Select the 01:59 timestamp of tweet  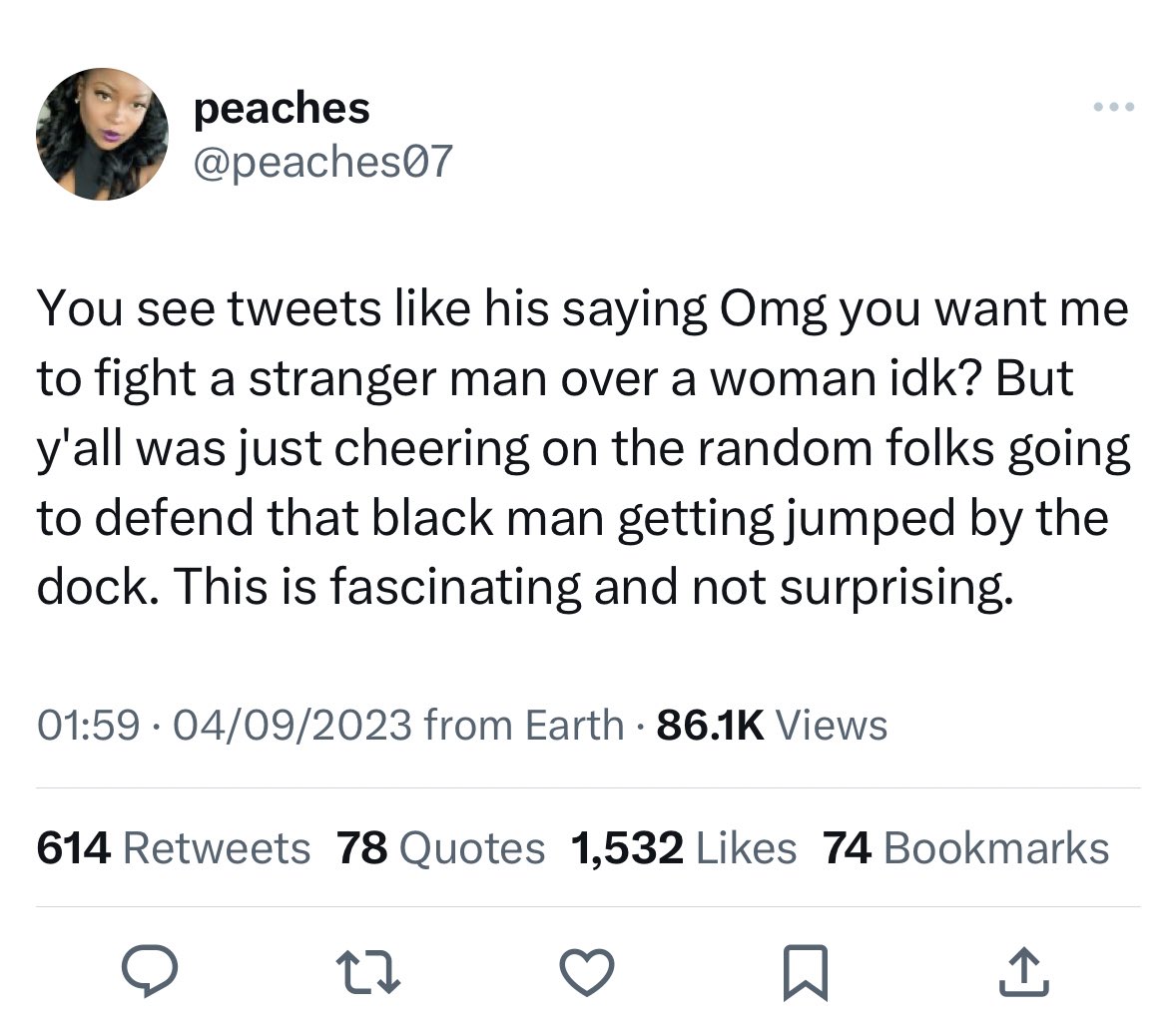coord(88,725)
